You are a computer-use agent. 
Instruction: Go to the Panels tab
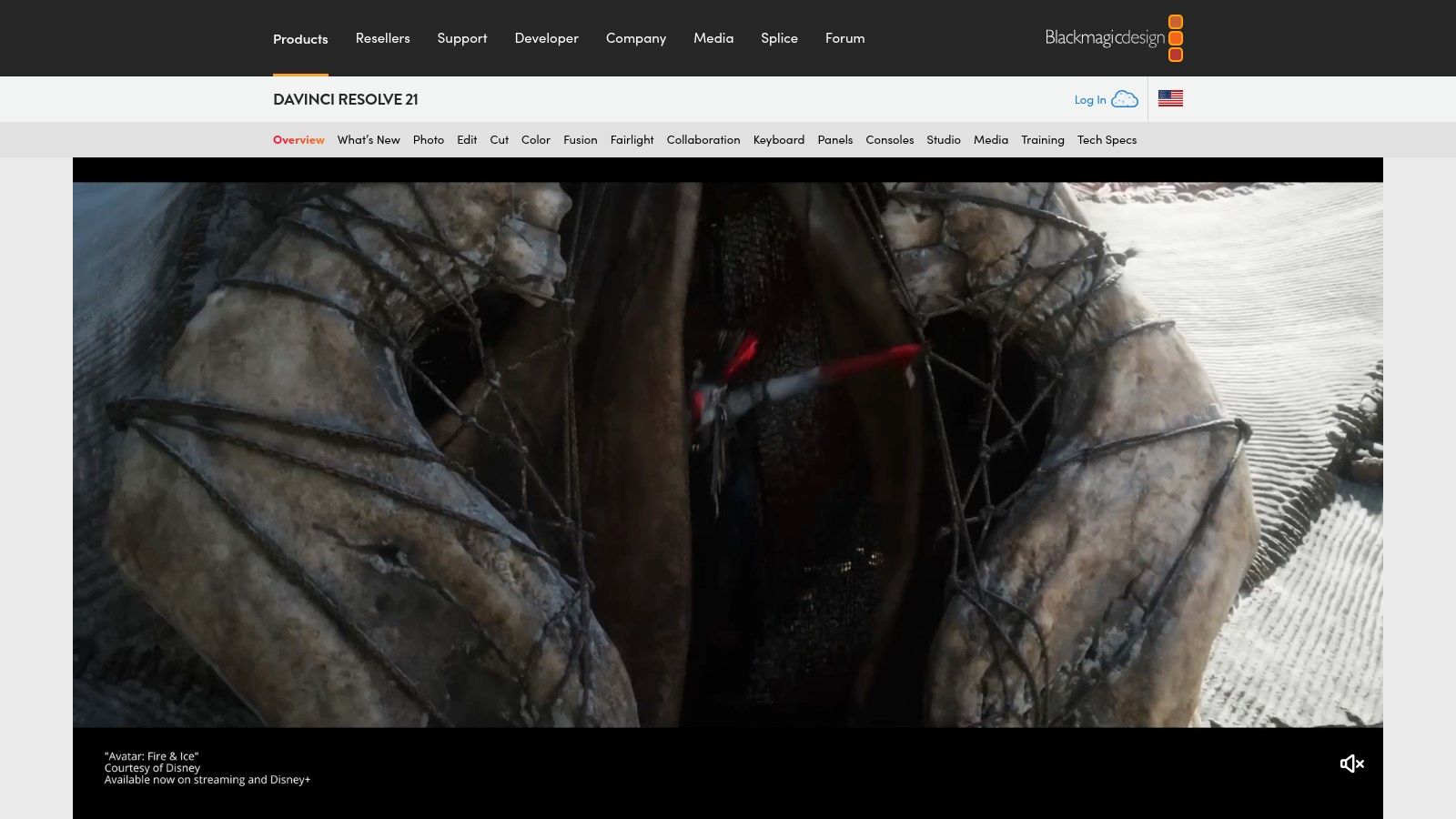835,140
